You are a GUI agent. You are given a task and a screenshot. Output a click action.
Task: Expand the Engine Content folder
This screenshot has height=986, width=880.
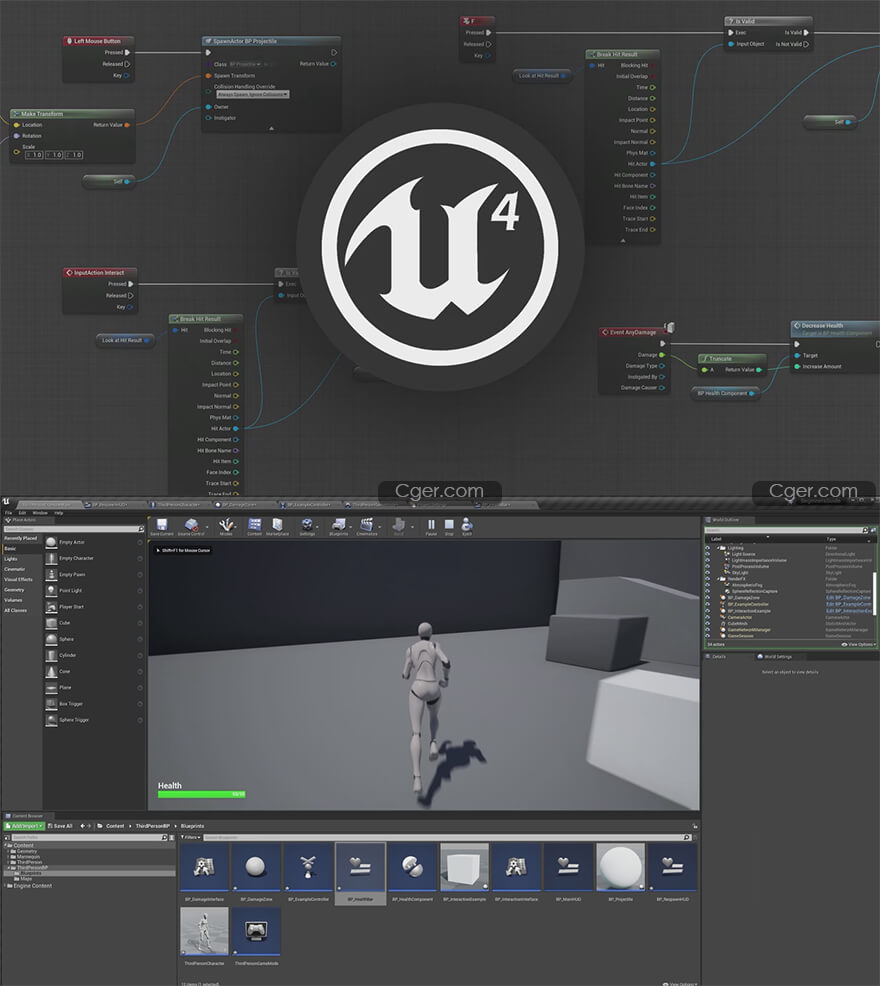(5, 885)
